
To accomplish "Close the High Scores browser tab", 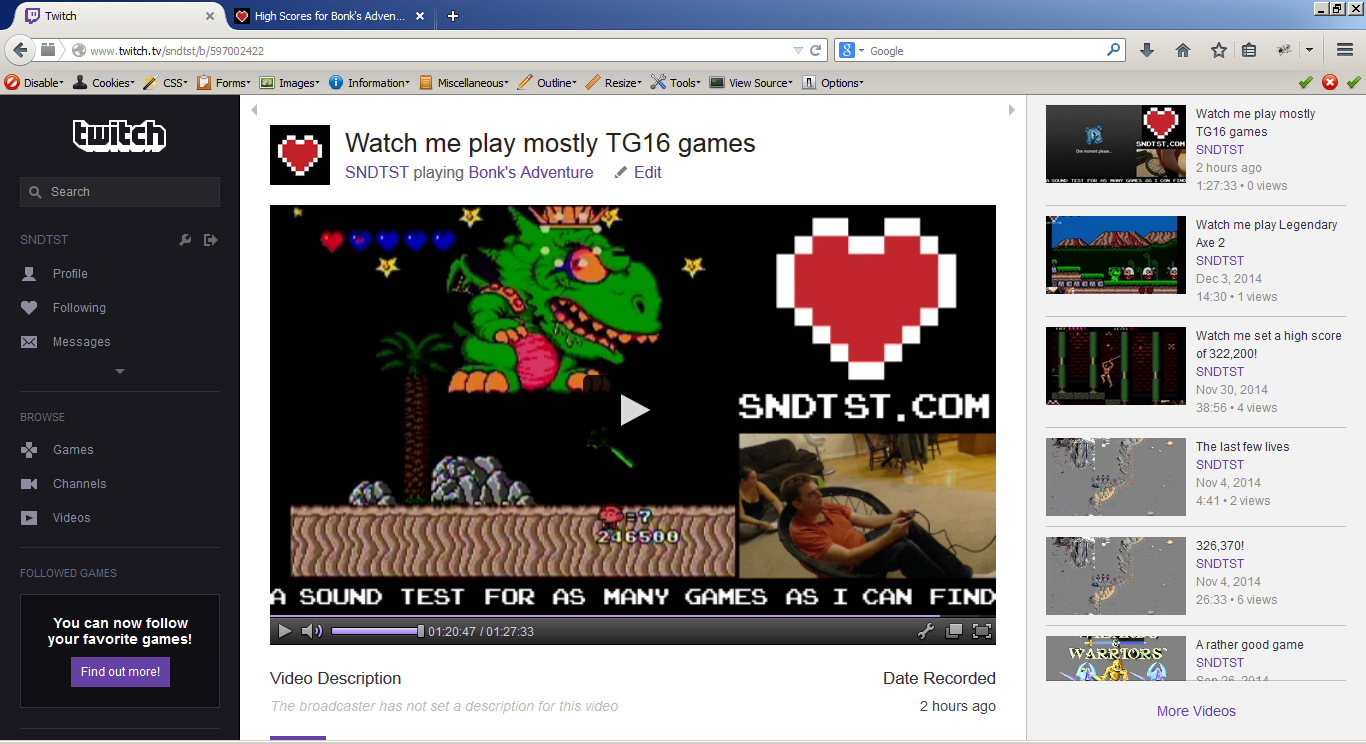I will point(419,16).
